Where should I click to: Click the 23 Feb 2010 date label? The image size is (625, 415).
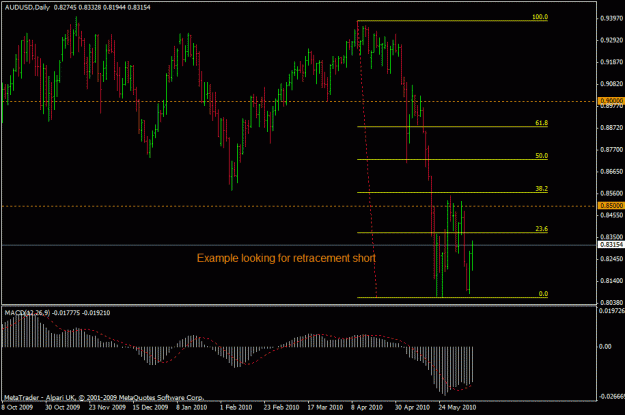(x=281, y=407)
